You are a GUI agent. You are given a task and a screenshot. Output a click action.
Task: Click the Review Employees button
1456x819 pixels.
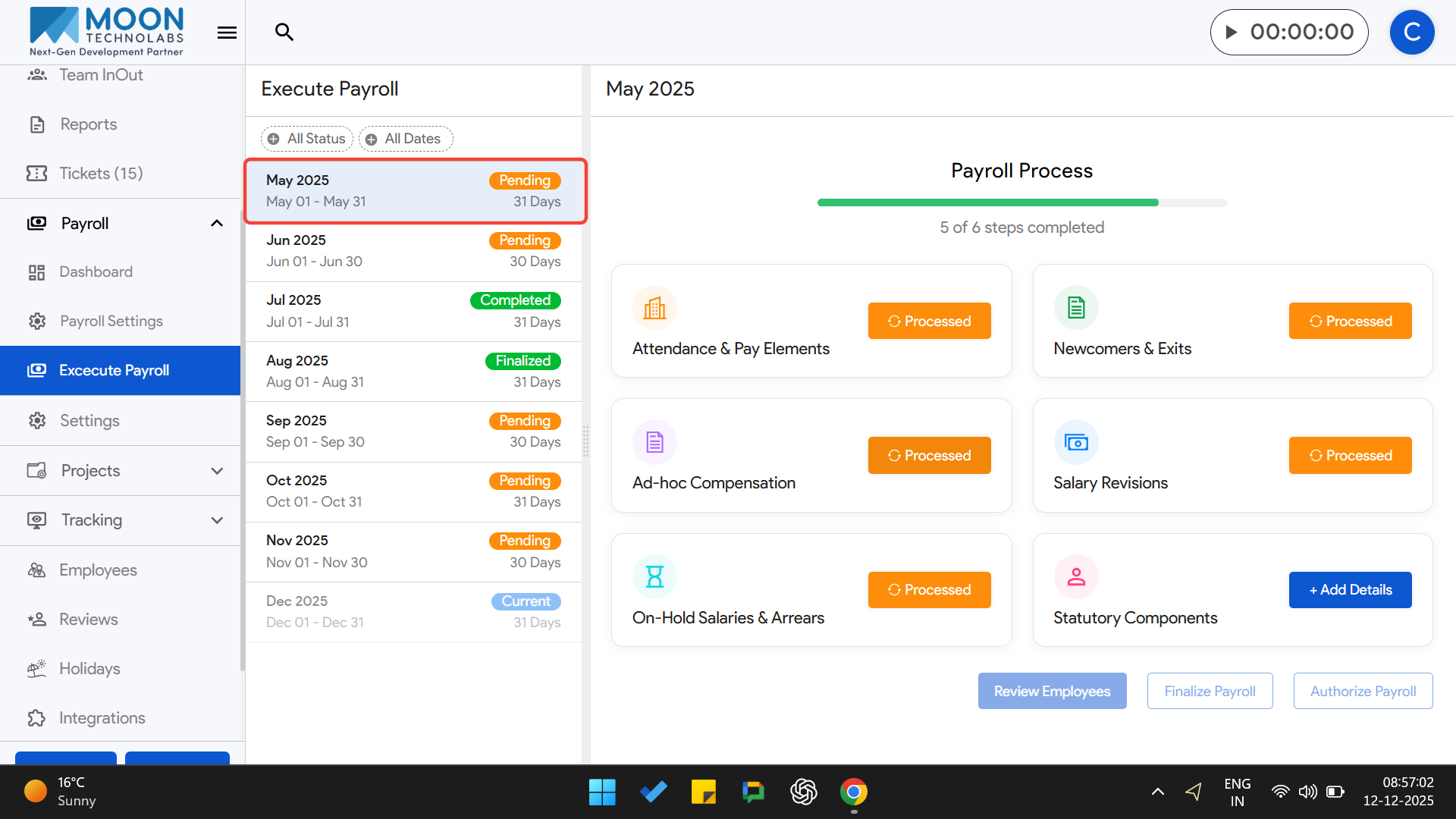pyautogui.click(x=1052, y=691)
